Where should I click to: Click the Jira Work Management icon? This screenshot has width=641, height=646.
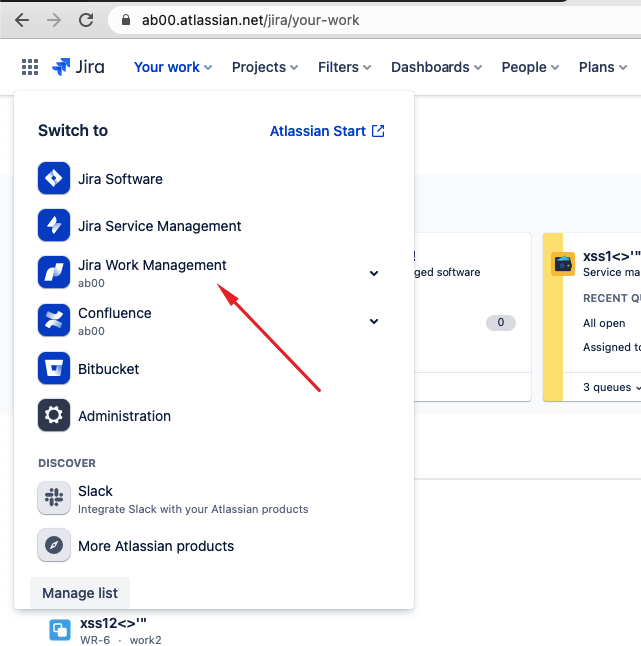click(53, 273)
